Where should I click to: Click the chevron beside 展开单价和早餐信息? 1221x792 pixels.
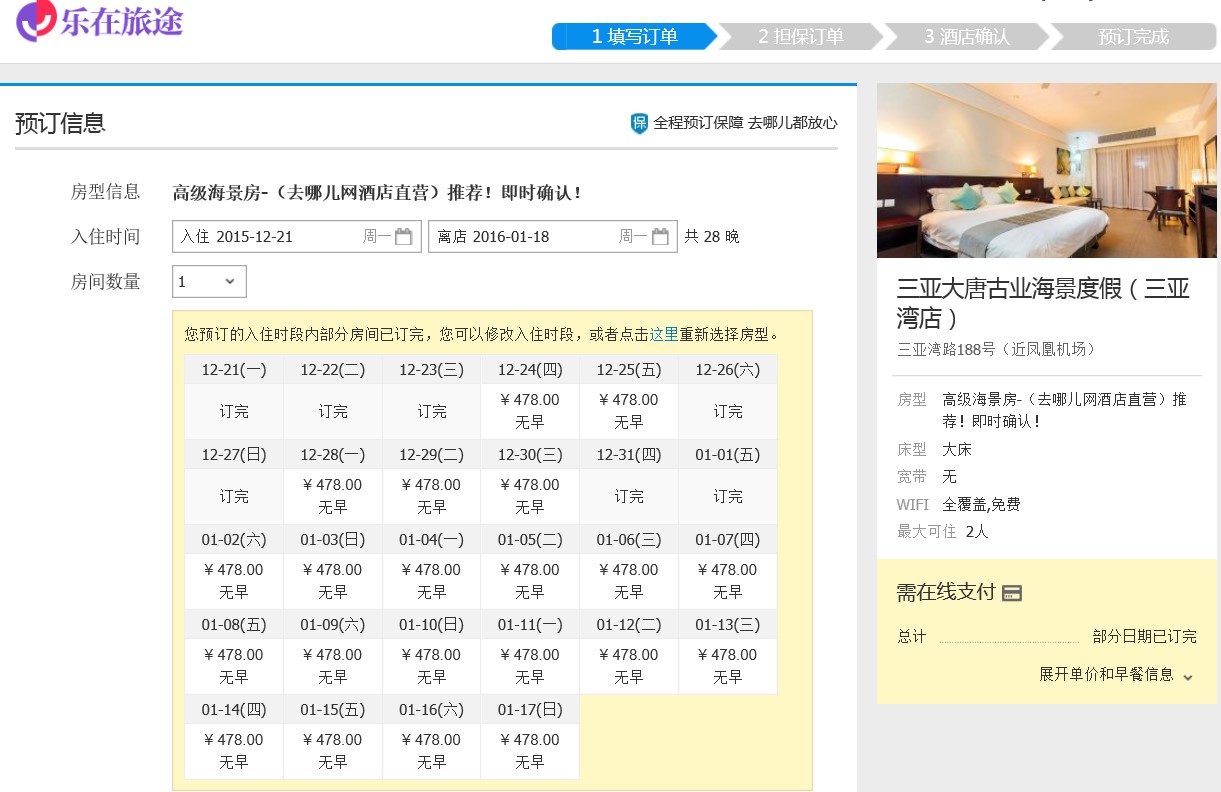1187,676
